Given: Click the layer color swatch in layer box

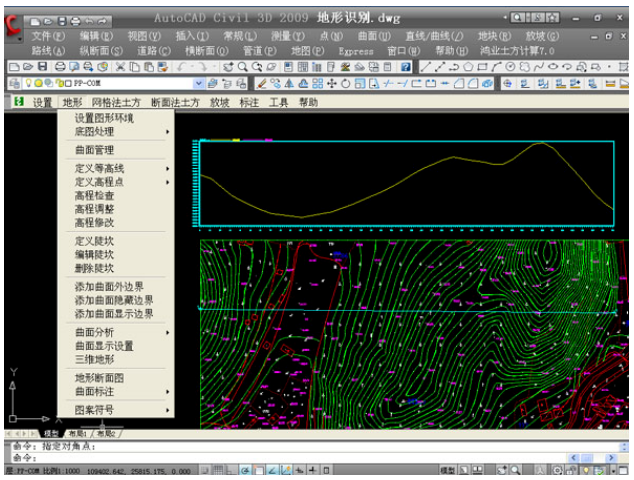Looking at the screenshot, I should (x=68, y=83).
